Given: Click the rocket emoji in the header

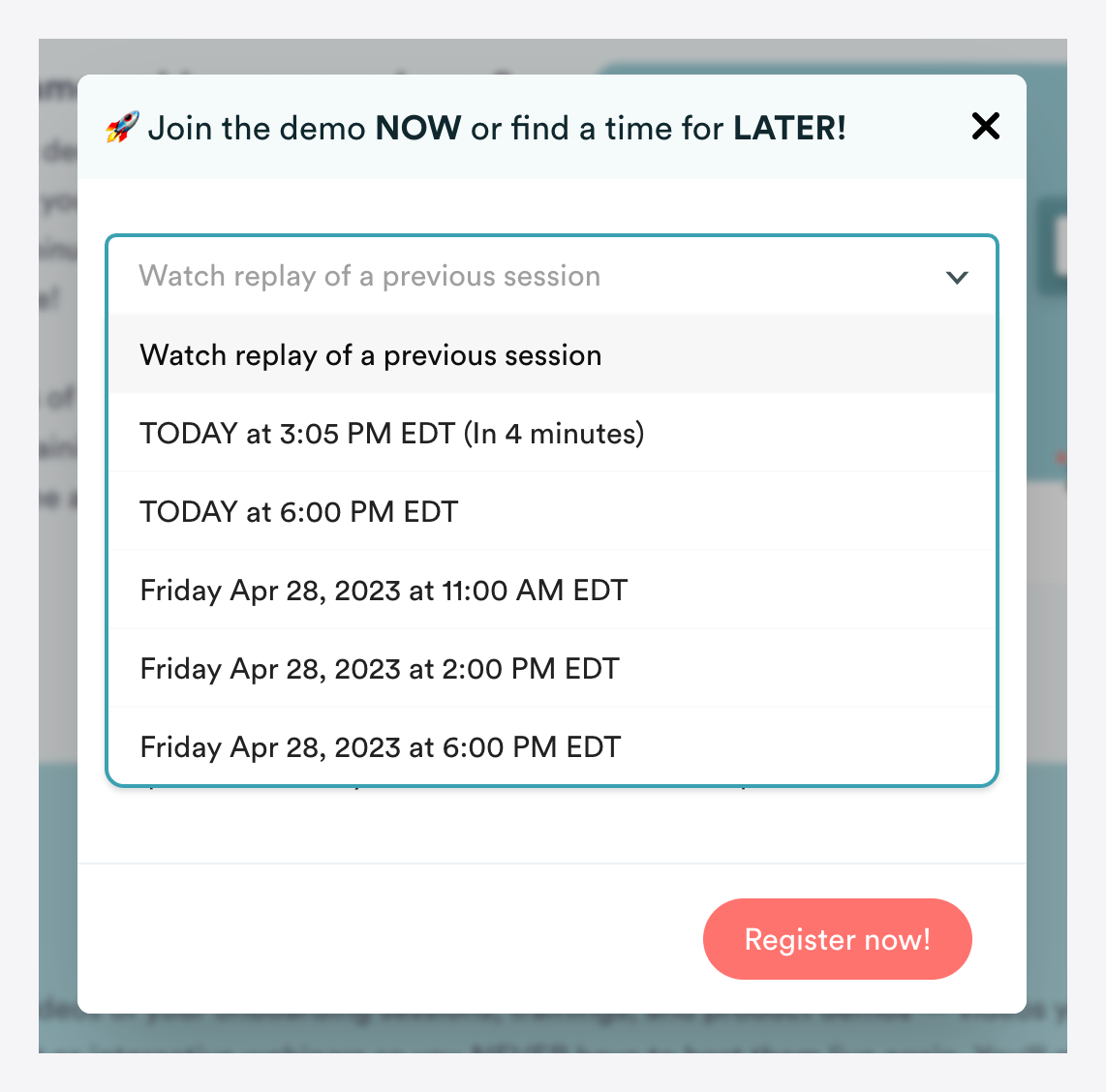Looking at the screenshot, I should pos(121,127).
